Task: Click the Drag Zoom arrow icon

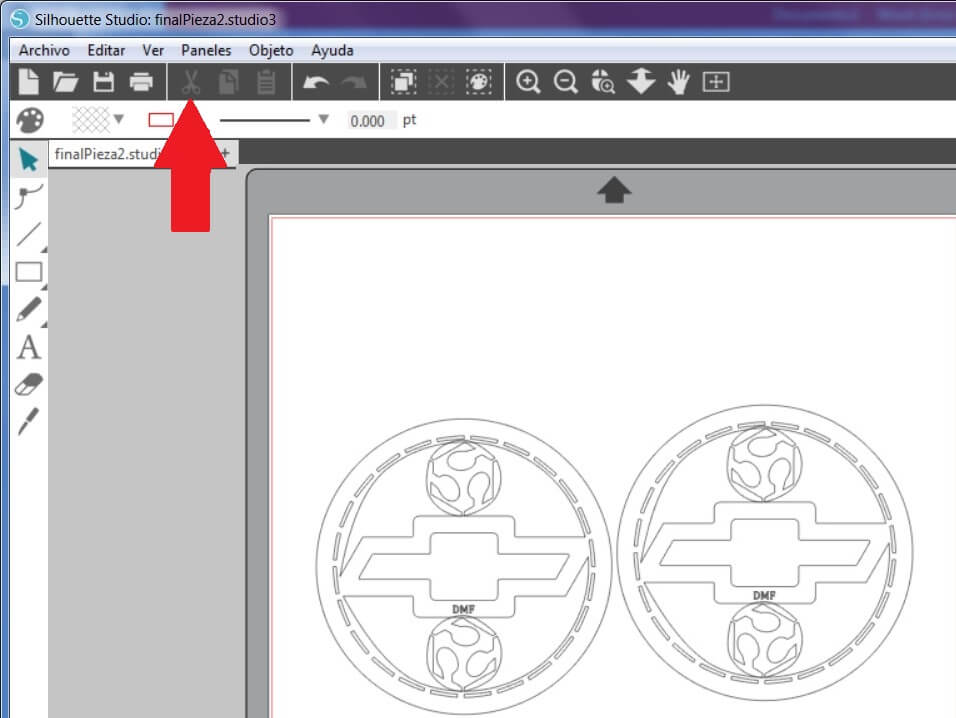Action: 641,82
